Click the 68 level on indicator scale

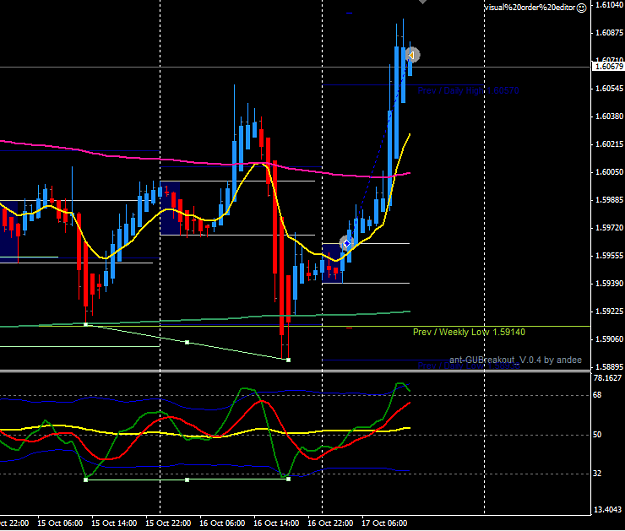(x=597, y=395)
